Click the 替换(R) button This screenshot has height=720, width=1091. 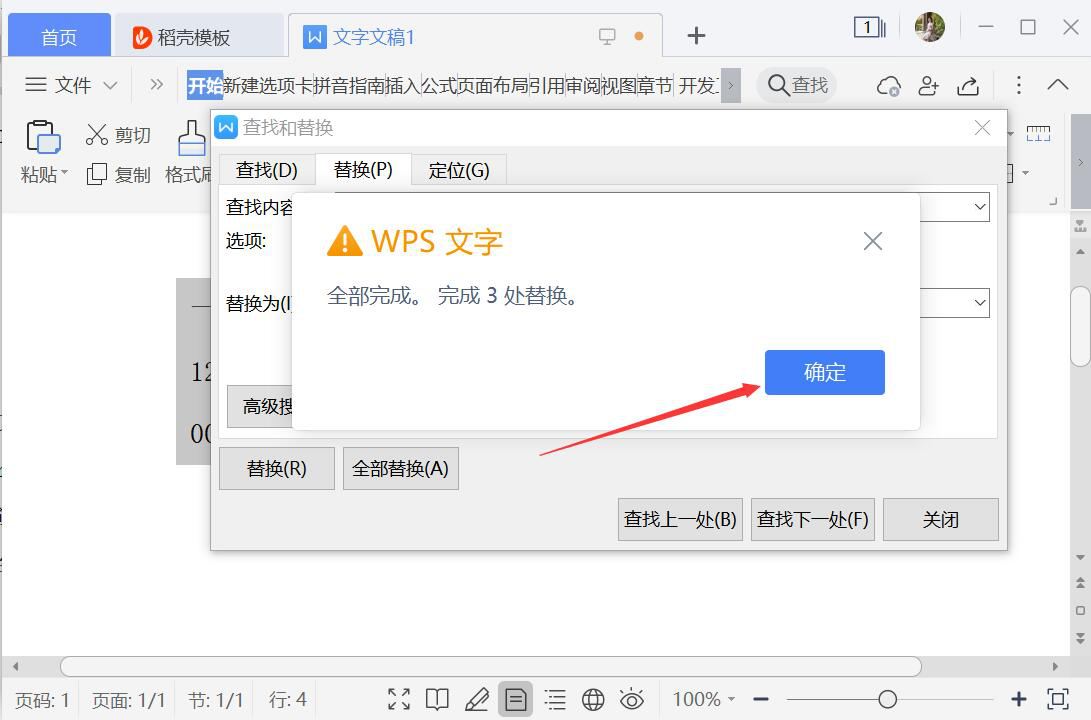click(x=277, y=468)
